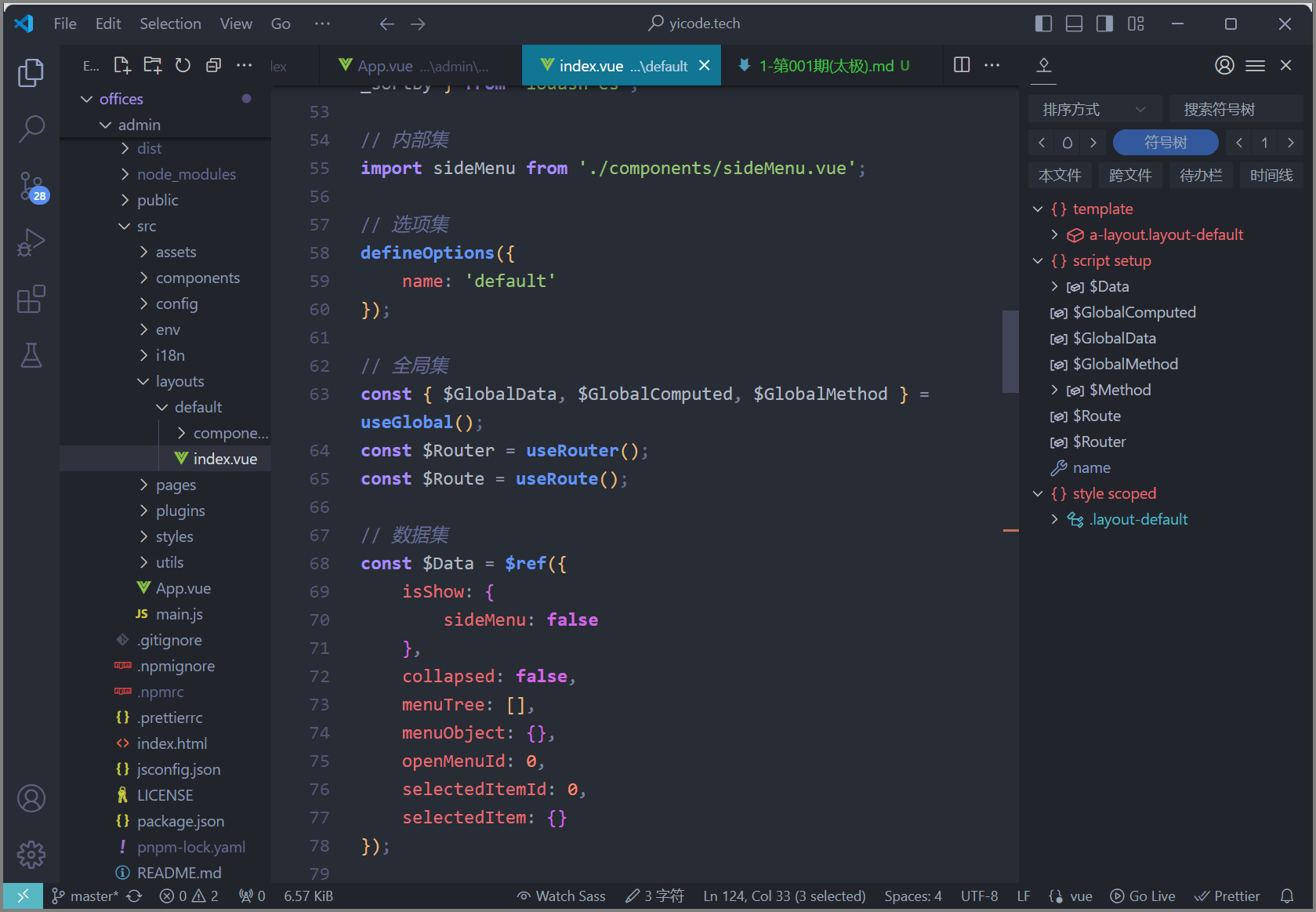1316x912 pixels.
Task: Collapse the style scoped node
Action: click(1038, 493)
